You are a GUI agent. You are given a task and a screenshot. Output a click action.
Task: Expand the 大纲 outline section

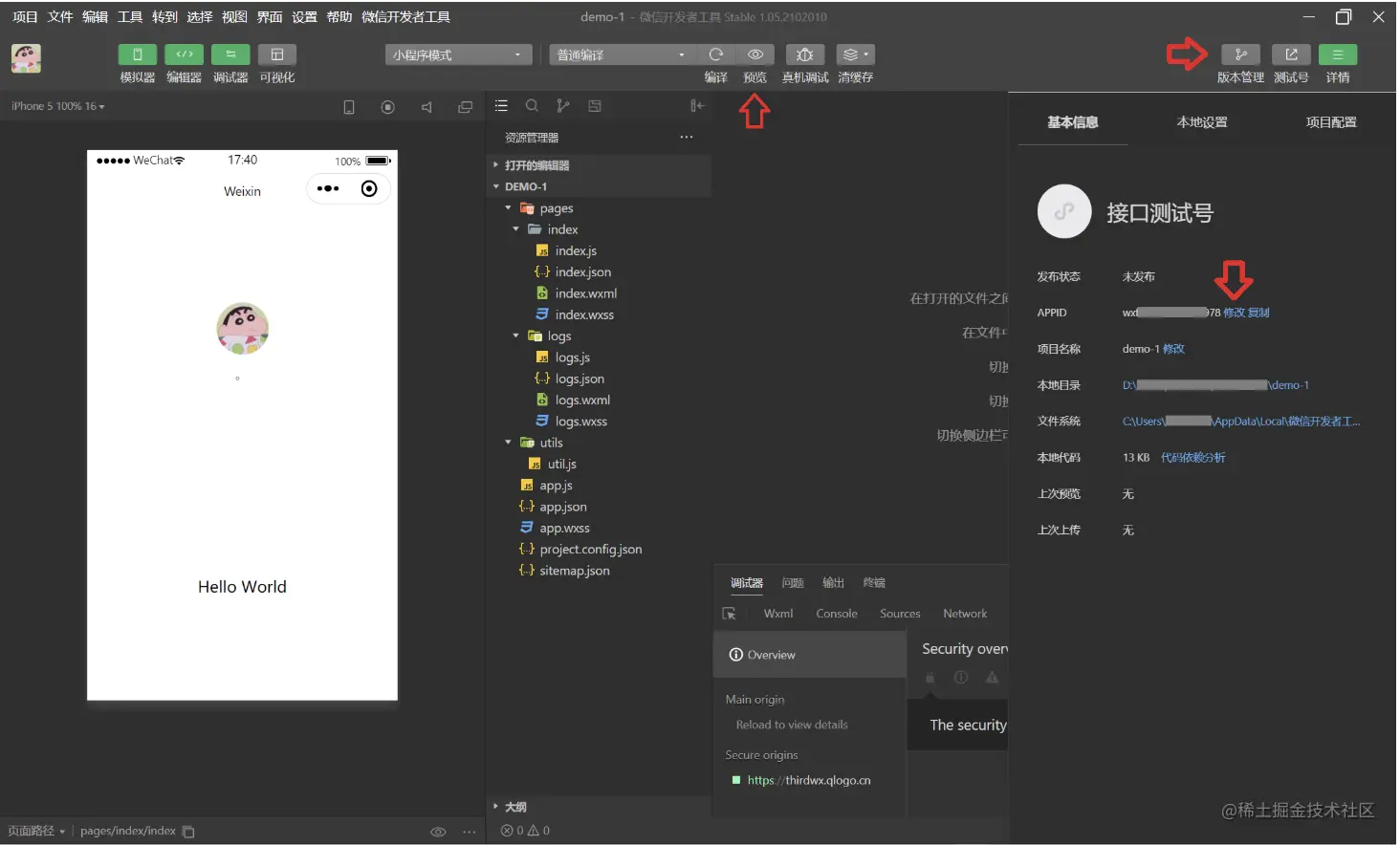[600, 807]
